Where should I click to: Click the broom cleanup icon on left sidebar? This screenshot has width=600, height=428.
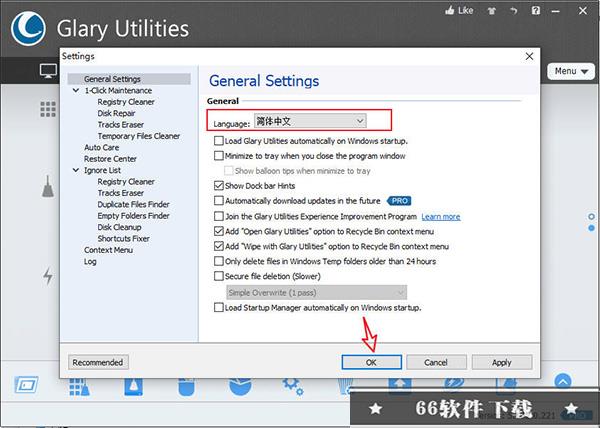(x=48, y=187)
